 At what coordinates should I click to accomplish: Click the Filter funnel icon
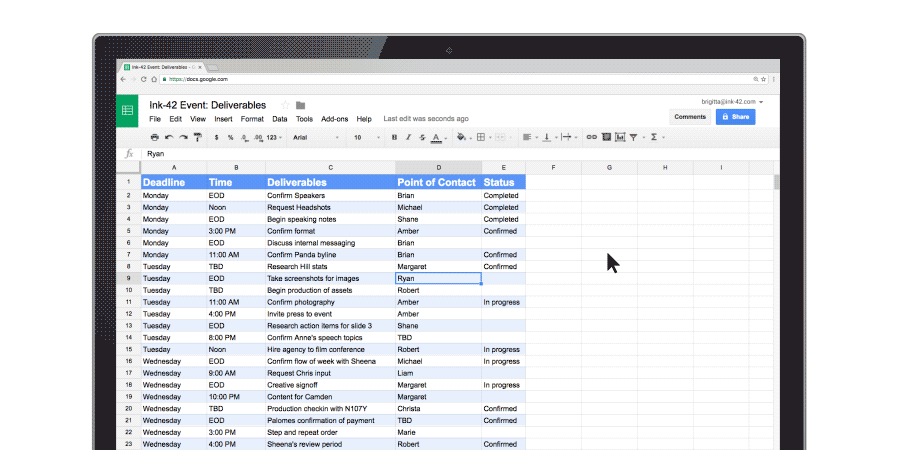click(x=634, y=137)
